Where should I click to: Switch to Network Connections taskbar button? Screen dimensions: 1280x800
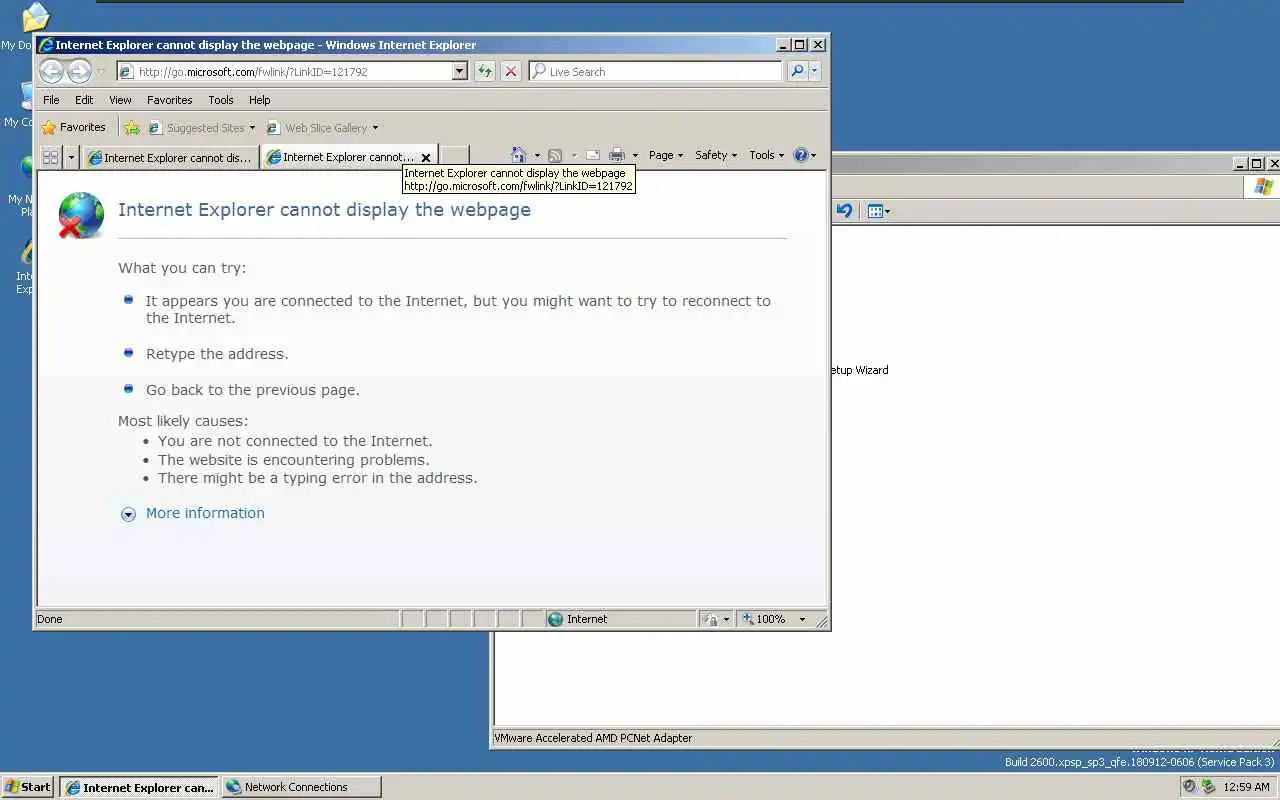(x=301, y=787)
